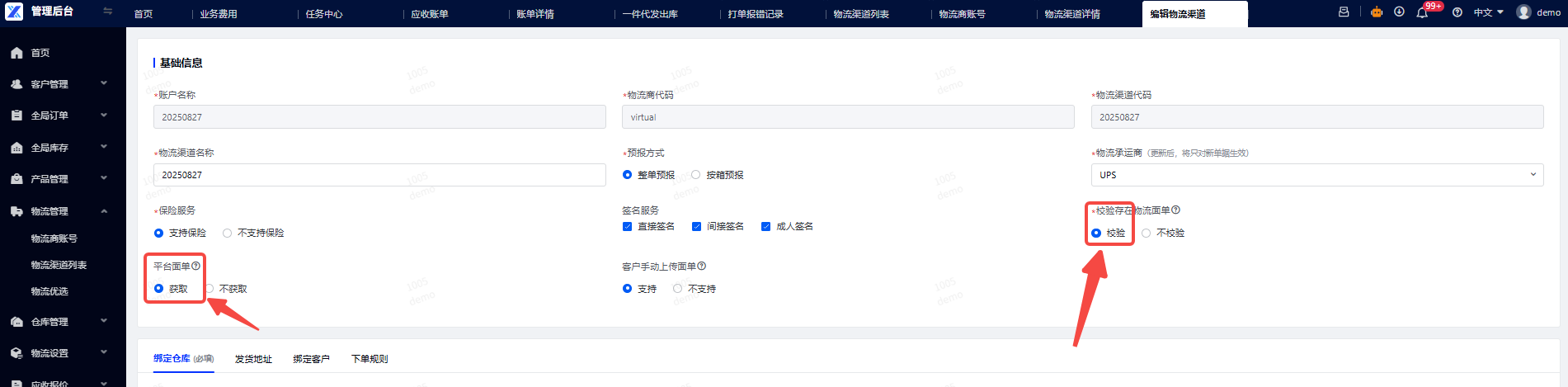1568x387 pixels.
Task: Click the 全局库存 warehouse icon
Action: [16, 148]
